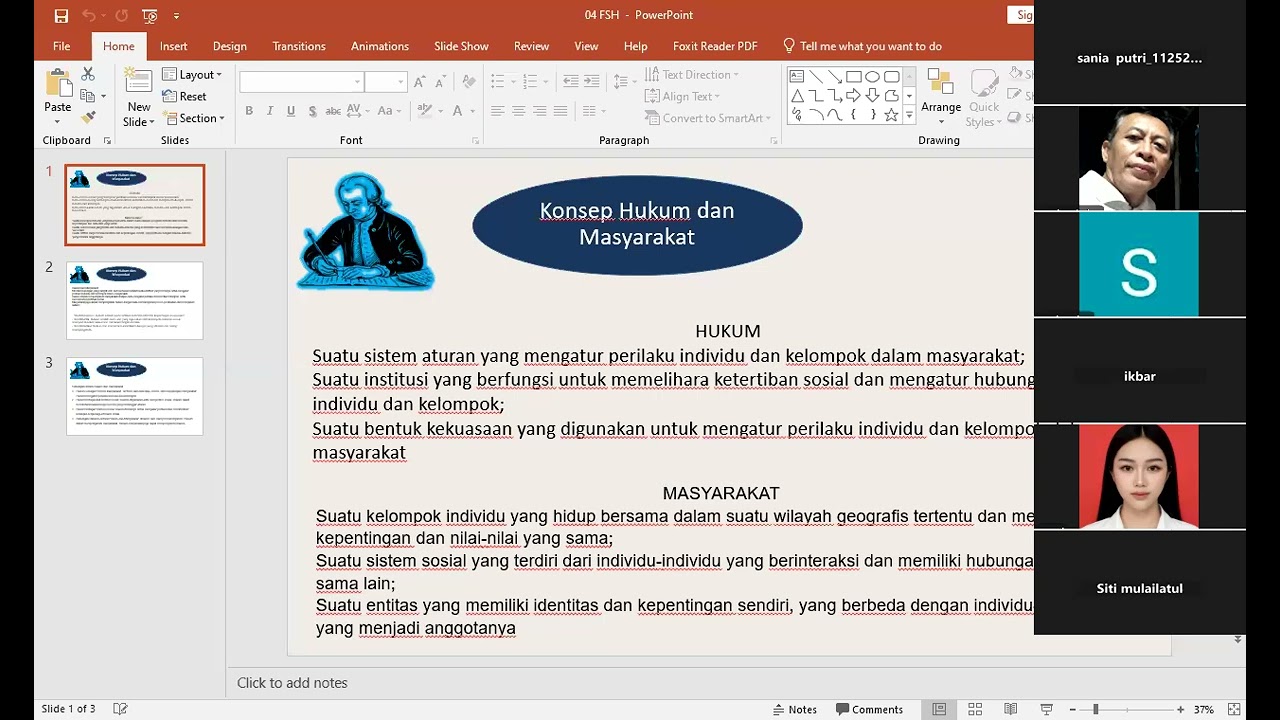Open the Quick Styles gallery

click(984, 97)
